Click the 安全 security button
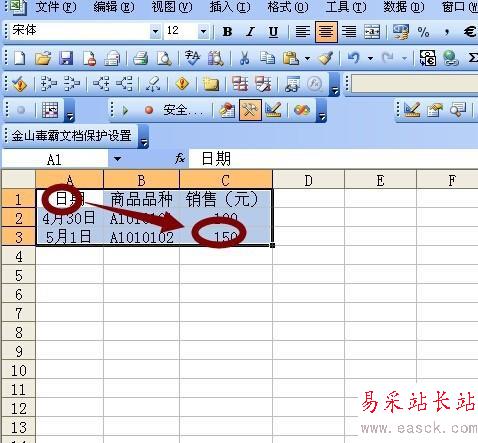This screenshot has width=478, height=443. pos(183,110)
